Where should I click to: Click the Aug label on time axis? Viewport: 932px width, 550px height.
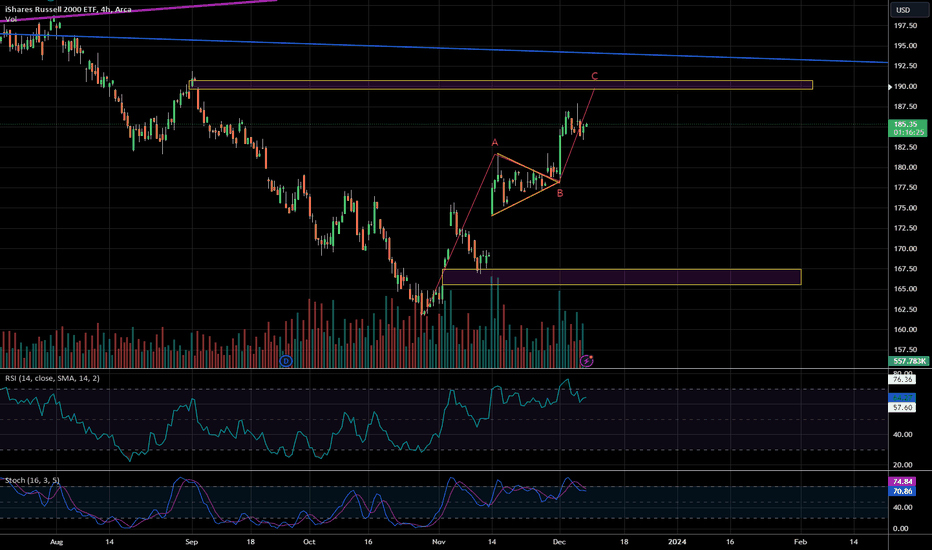pos(56,542)
